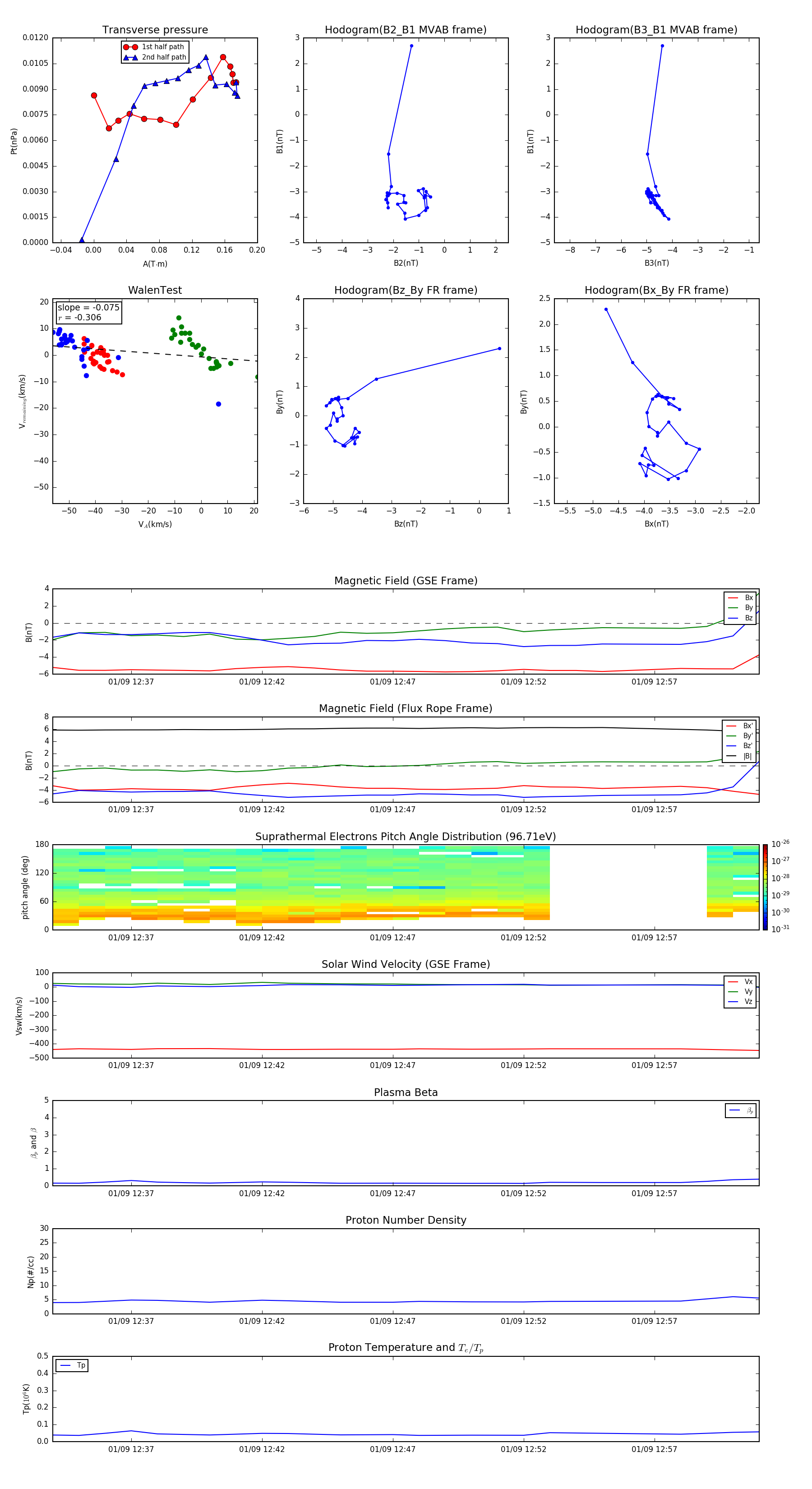
Task: Click the 'Plasma Beta' plot title
Action: pyautogui.click(x=406, y=1093)
